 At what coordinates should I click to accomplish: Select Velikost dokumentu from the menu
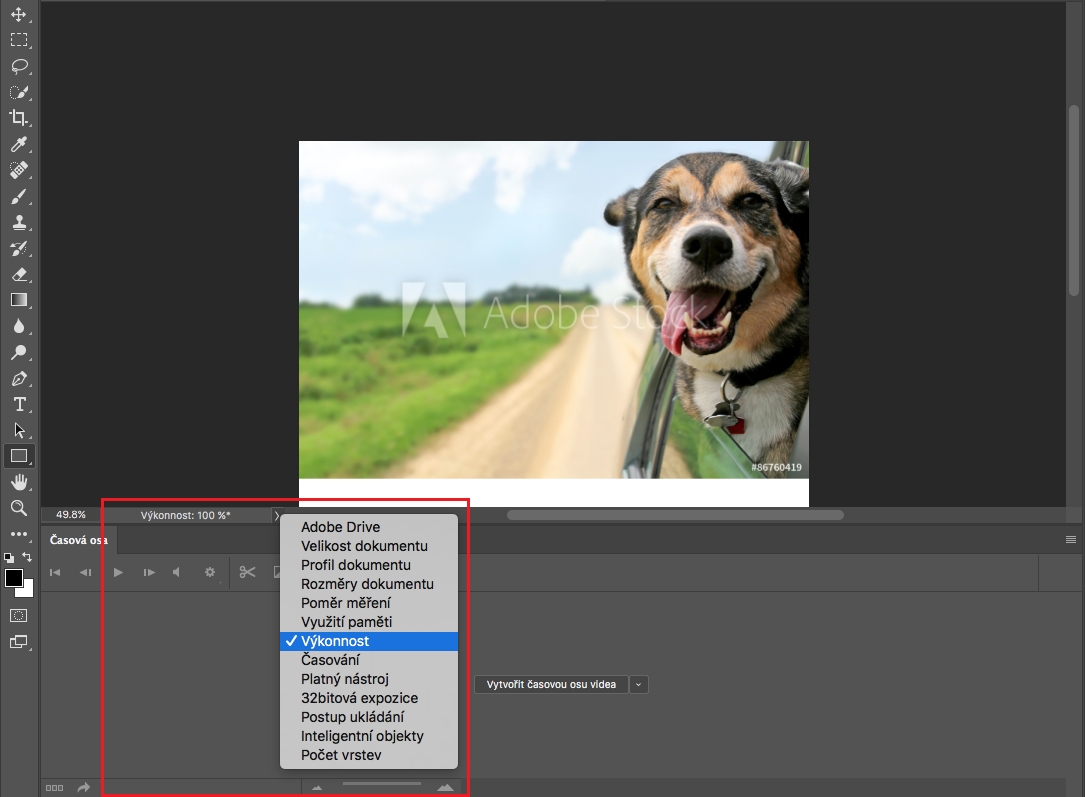point(364,546)
